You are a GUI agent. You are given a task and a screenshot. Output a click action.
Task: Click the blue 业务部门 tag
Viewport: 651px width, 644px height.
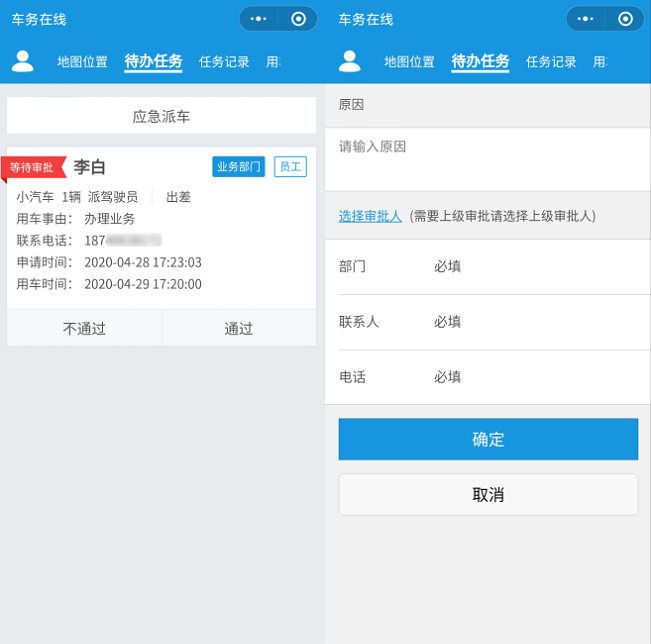click(238, 167)
